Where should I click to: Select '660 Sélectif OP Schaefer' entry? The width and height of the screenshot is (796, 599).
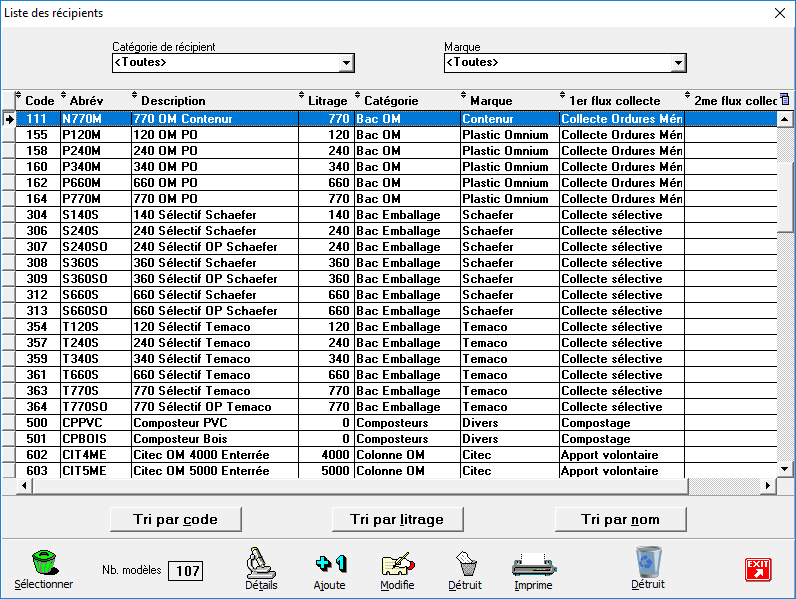pos(215,311)
